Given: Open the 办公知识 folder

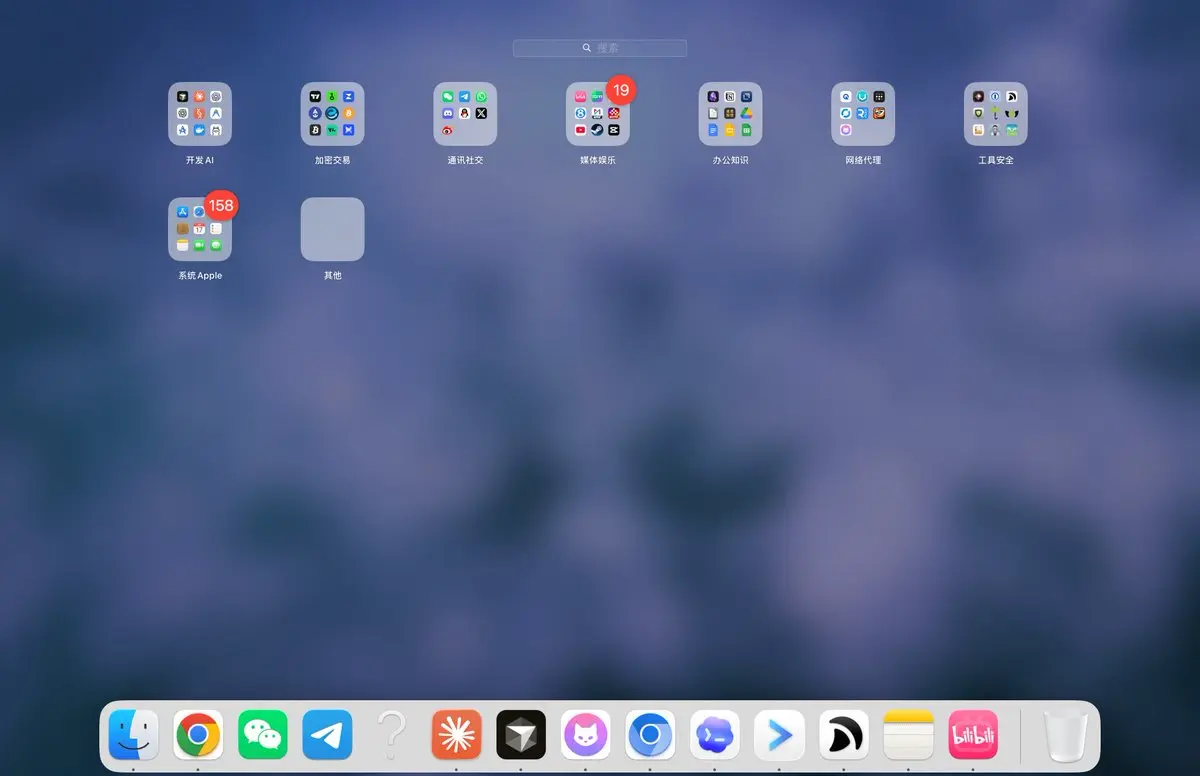Looking at the screenshot, I should 730,114.
